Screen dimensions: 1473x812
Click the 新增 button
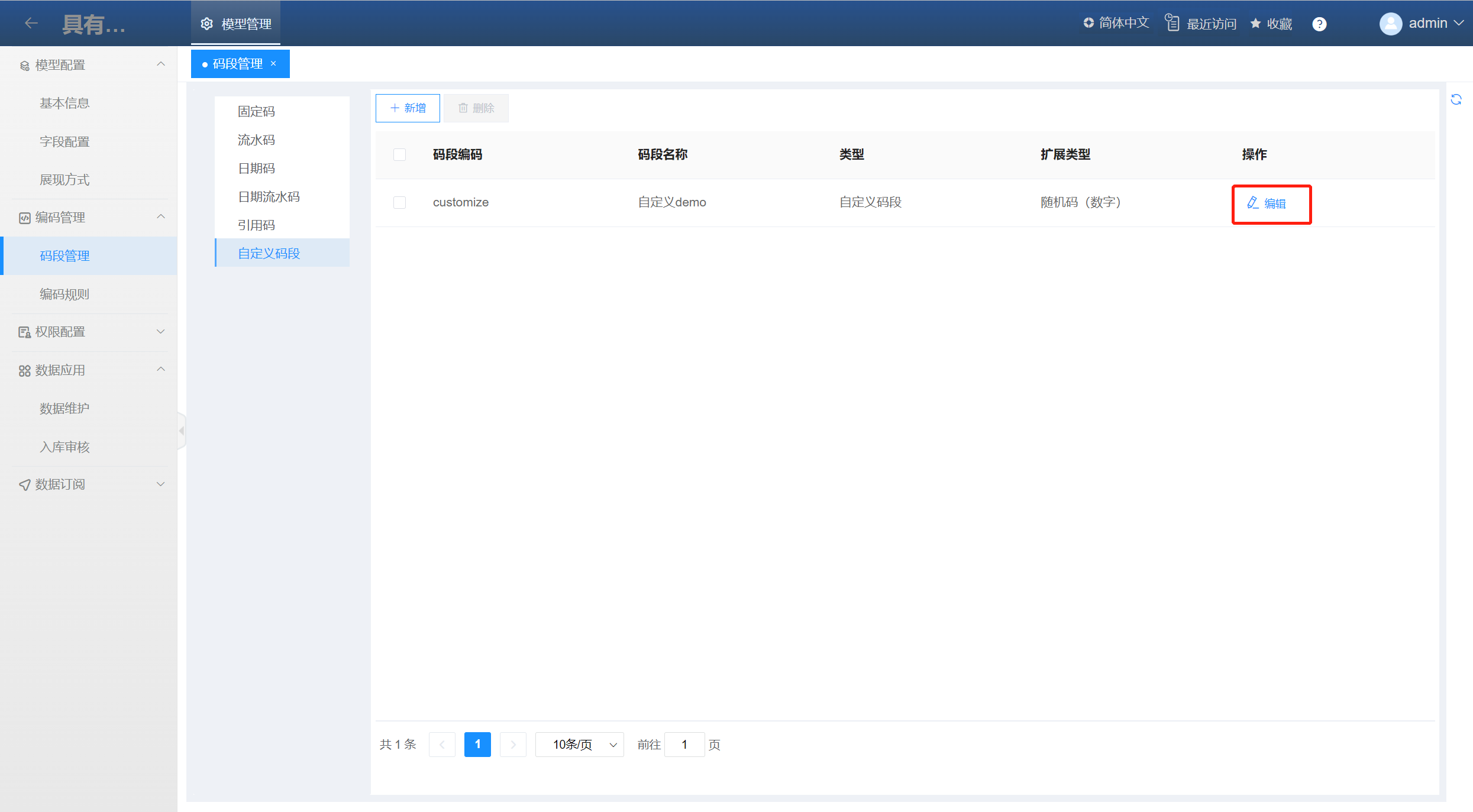click(x=408, y=108)
